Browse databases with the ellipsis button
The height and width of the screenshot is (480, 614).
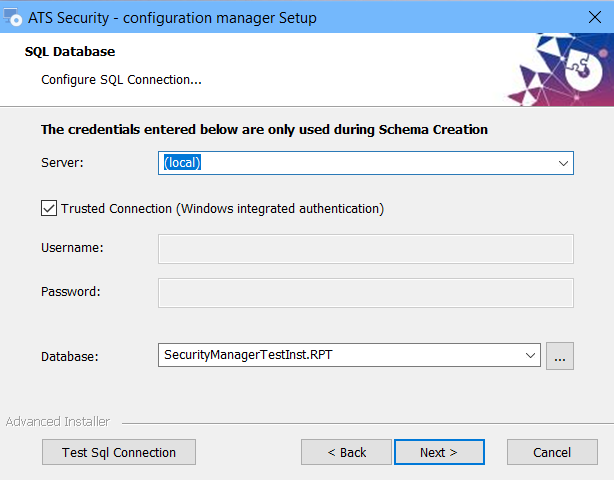click(x=560, y=356)
